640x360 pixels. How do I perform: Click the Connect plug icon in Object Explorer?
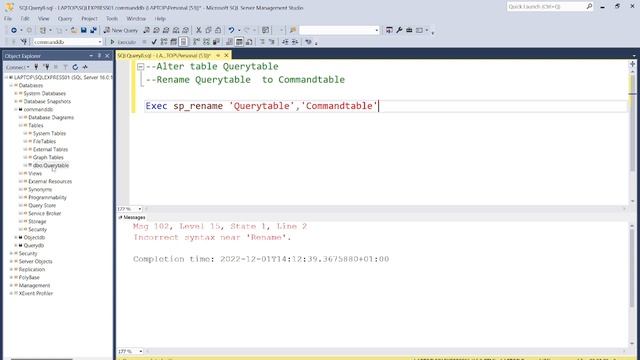tap(36, 67)
